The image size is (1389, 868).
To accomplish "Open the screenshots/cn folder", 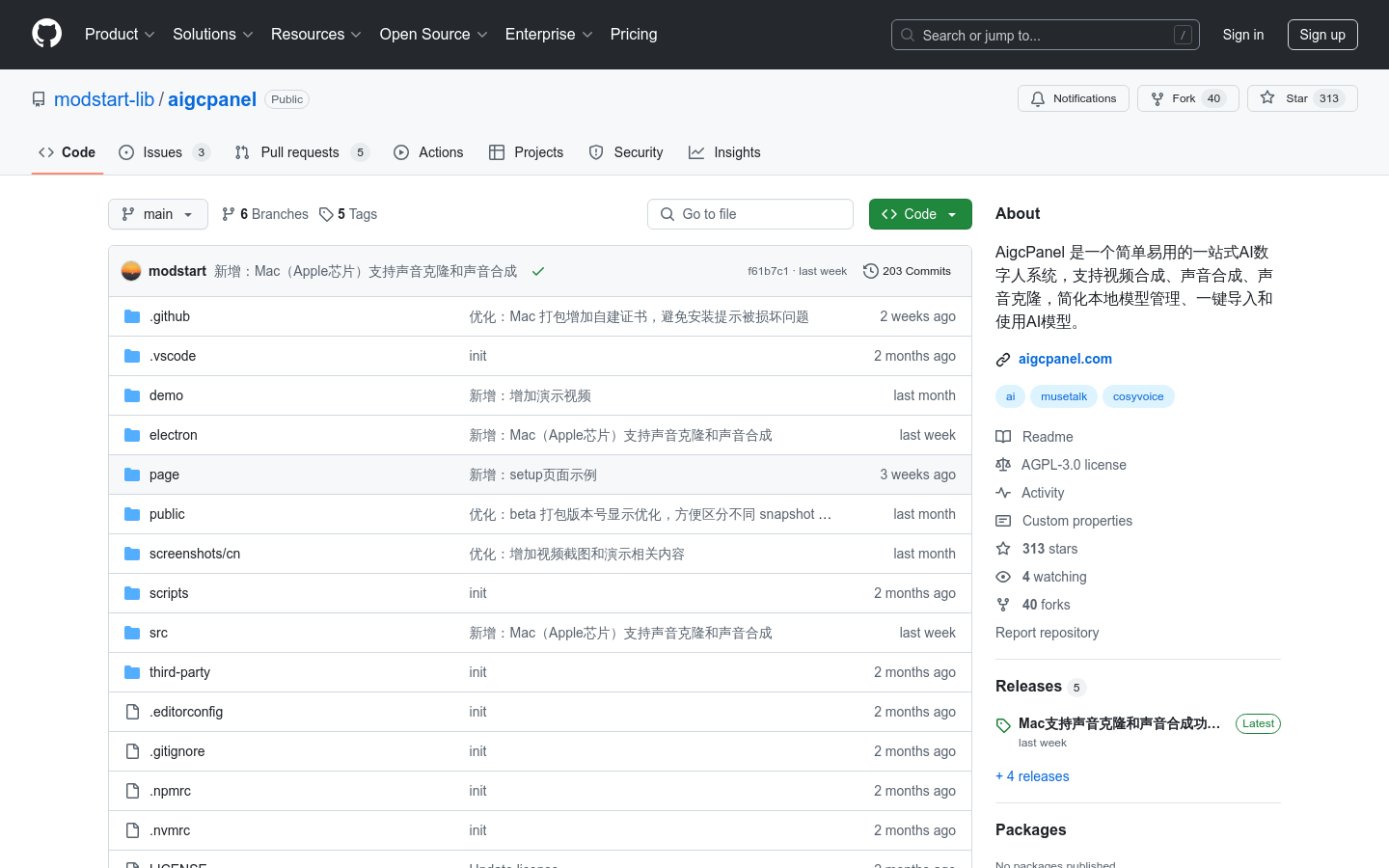I will tap(195, 554).
